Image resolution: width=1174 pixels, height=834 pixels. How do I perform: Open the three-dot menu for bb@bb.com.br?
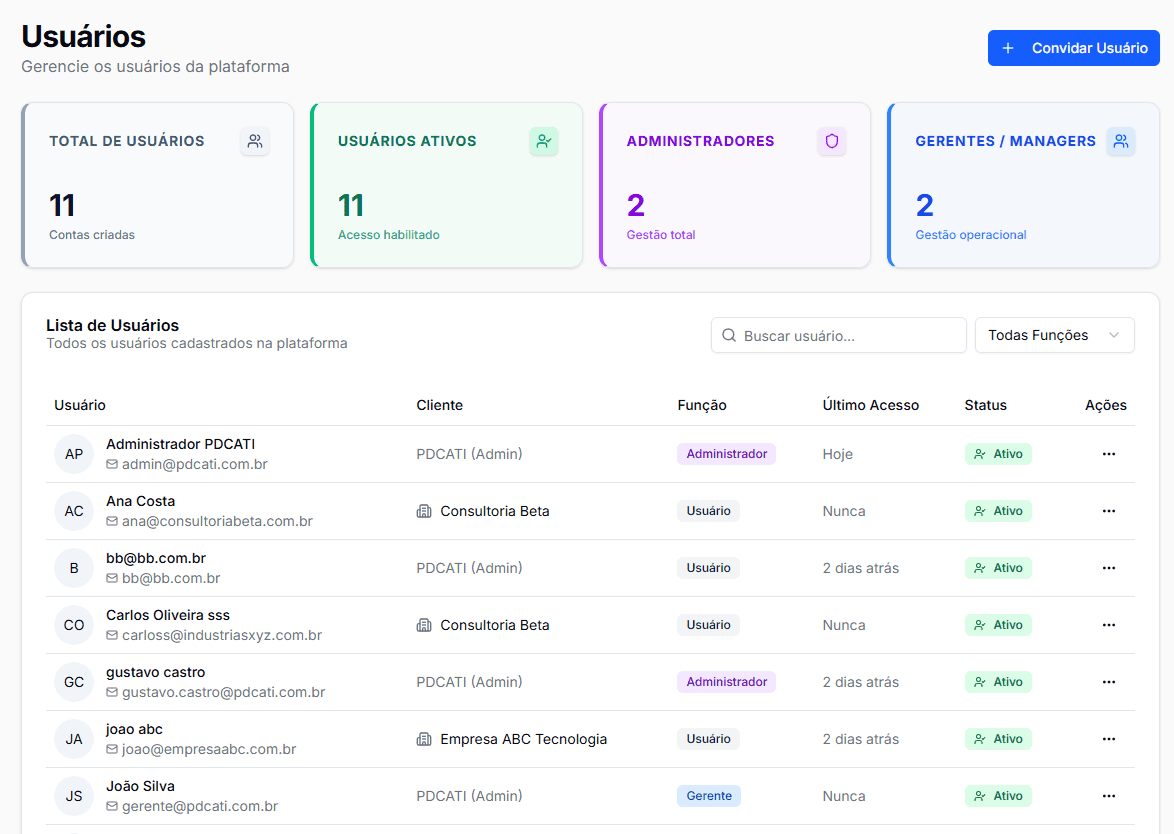[x=1109, y=567]
